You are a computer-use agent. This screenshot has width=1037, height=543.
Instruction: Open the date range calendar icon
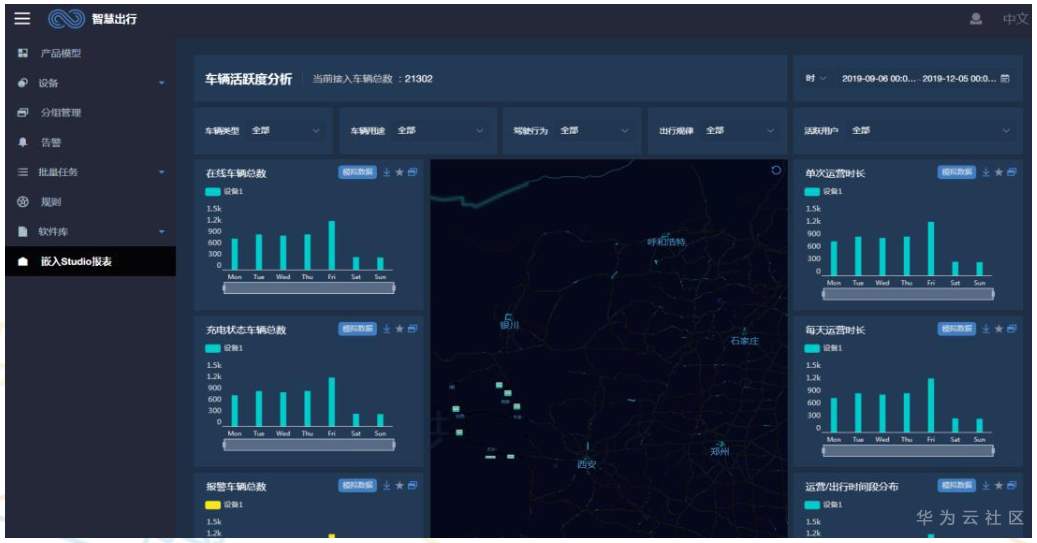pos(1005,78)
